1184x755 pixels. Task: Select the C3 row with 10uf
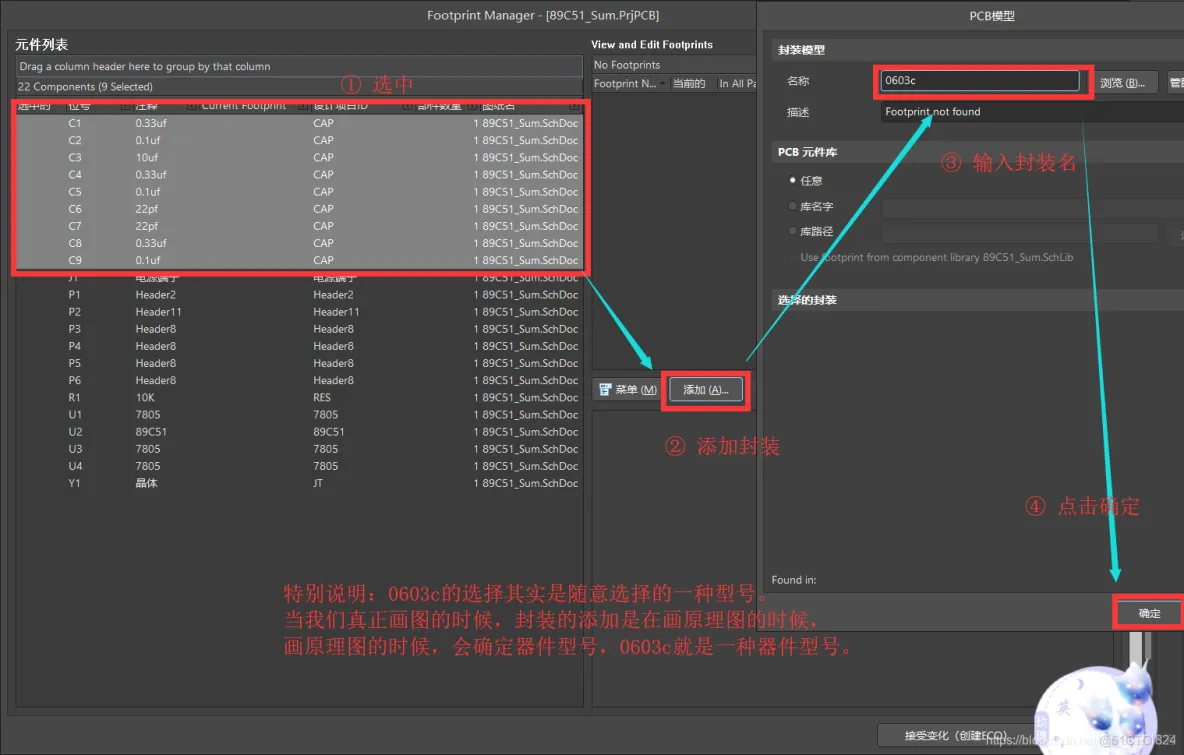tap(299, 158)
